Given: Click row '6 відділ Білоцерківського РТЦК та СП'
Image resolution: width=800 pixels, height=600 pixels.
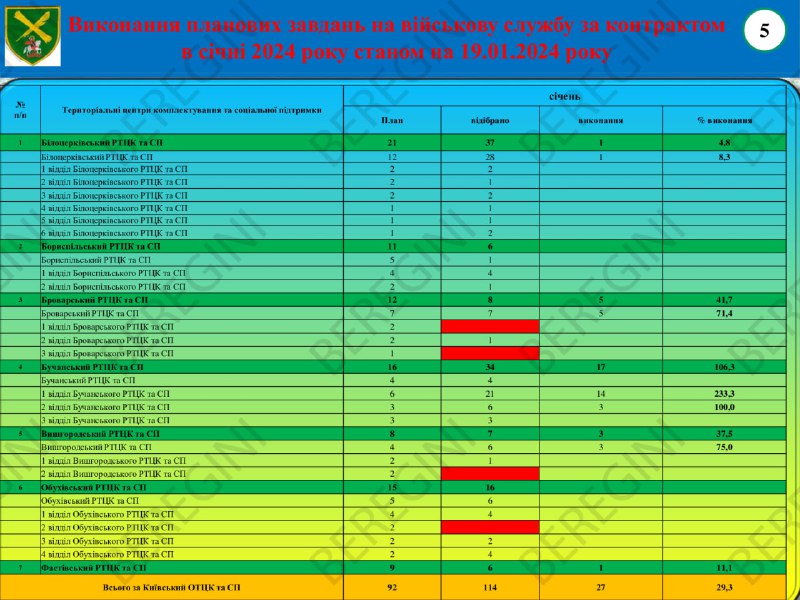Looking at the screenshot, I should tap(393, 233).
